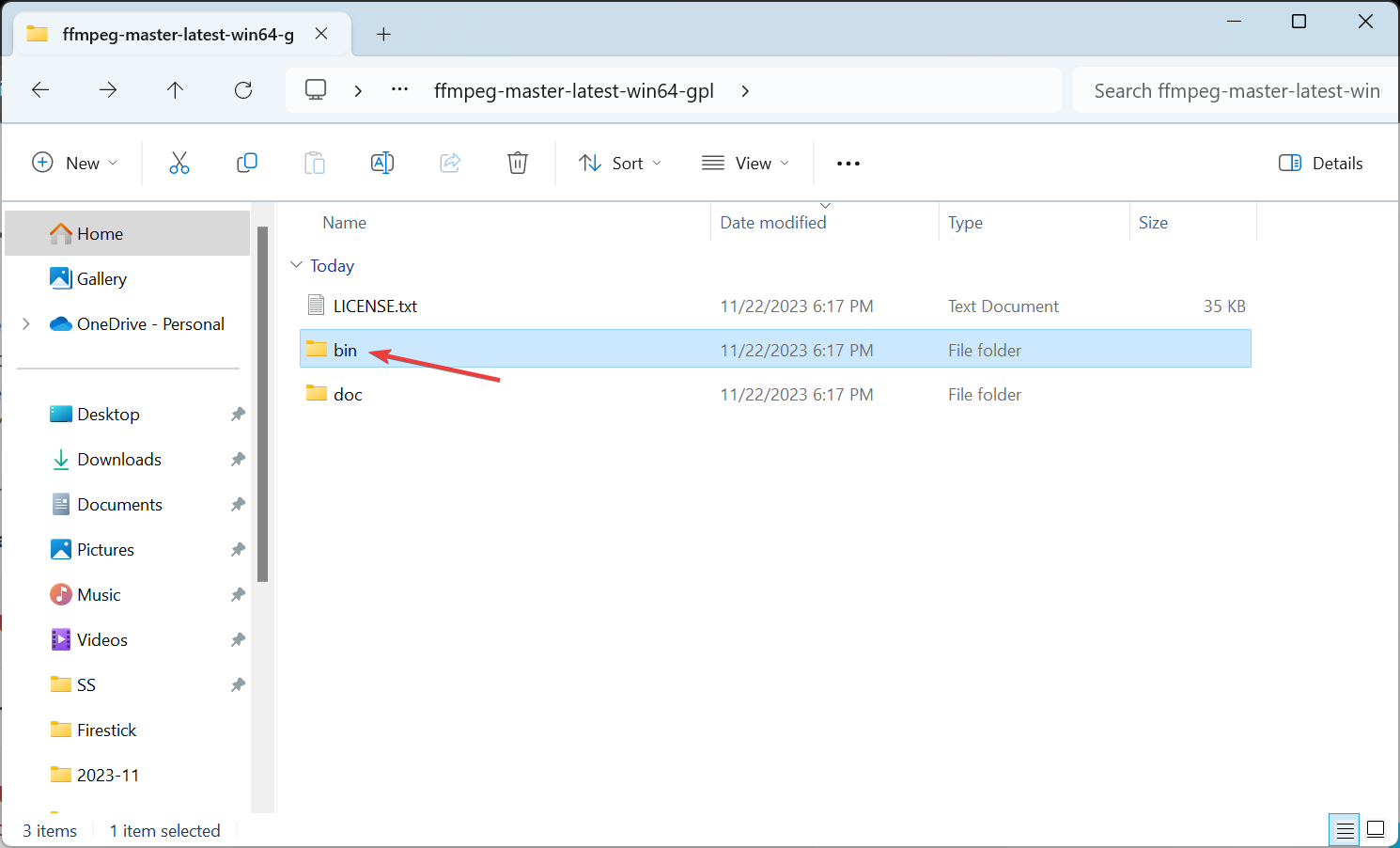Click the pin icon next to Music
The height and width of the screenshot is (848, 1400).
tap(238, 595)
